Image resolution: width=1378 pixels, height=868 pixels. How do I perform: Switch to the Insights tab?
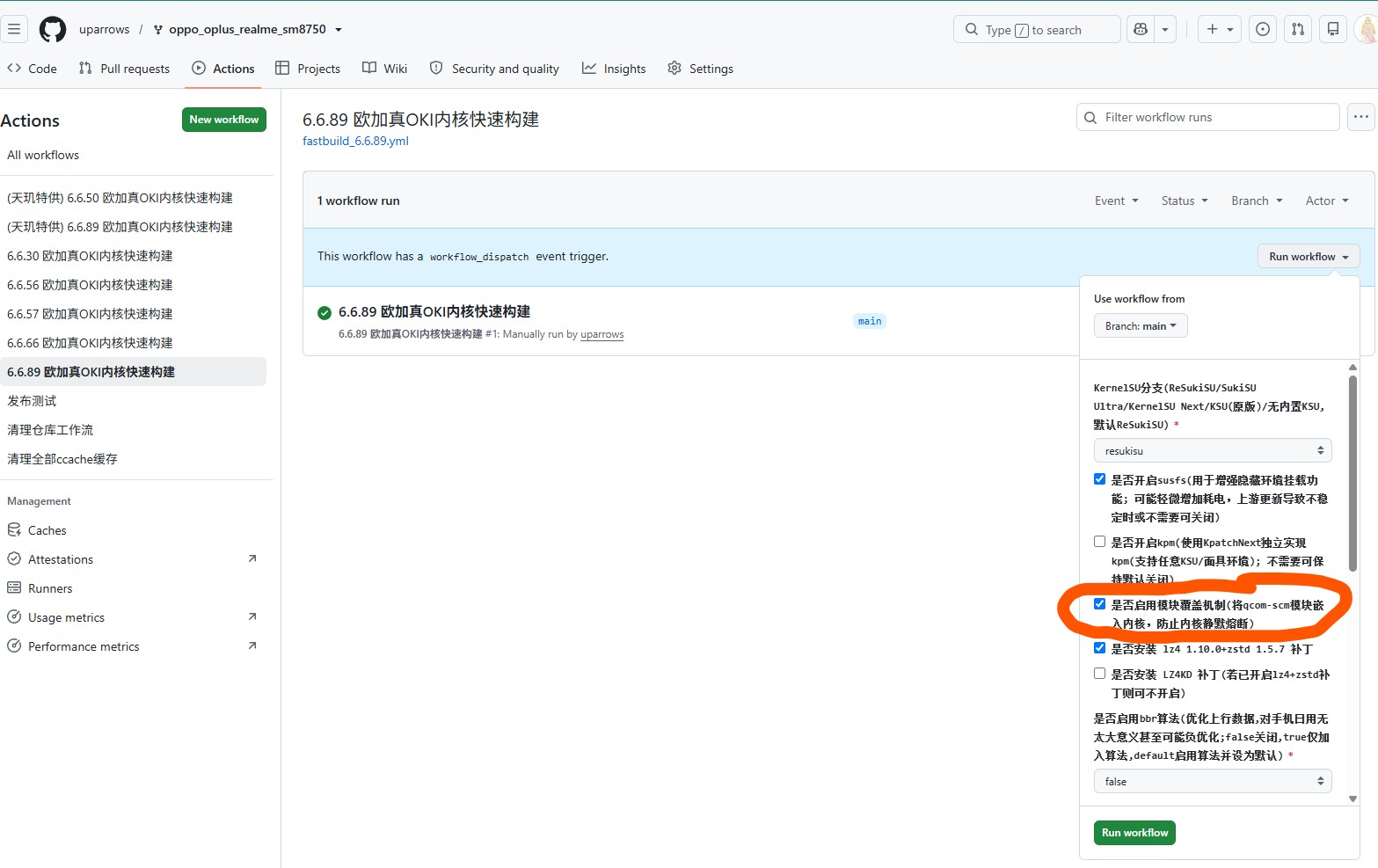[614, 69]
